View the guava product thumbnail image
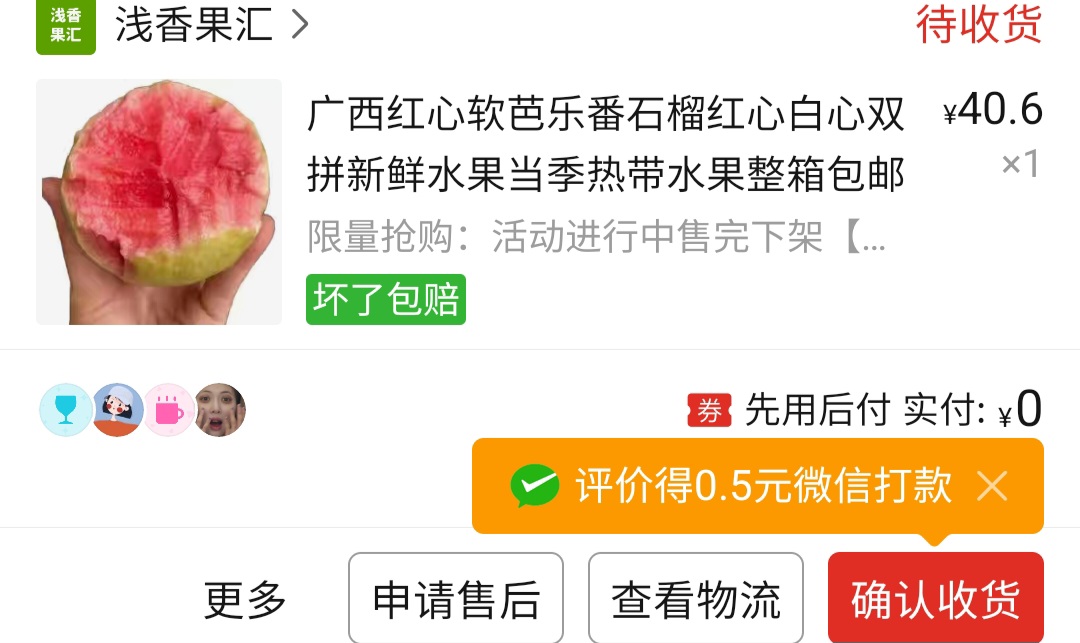Screen dimensions: 1080x643 tap(159, 202)
